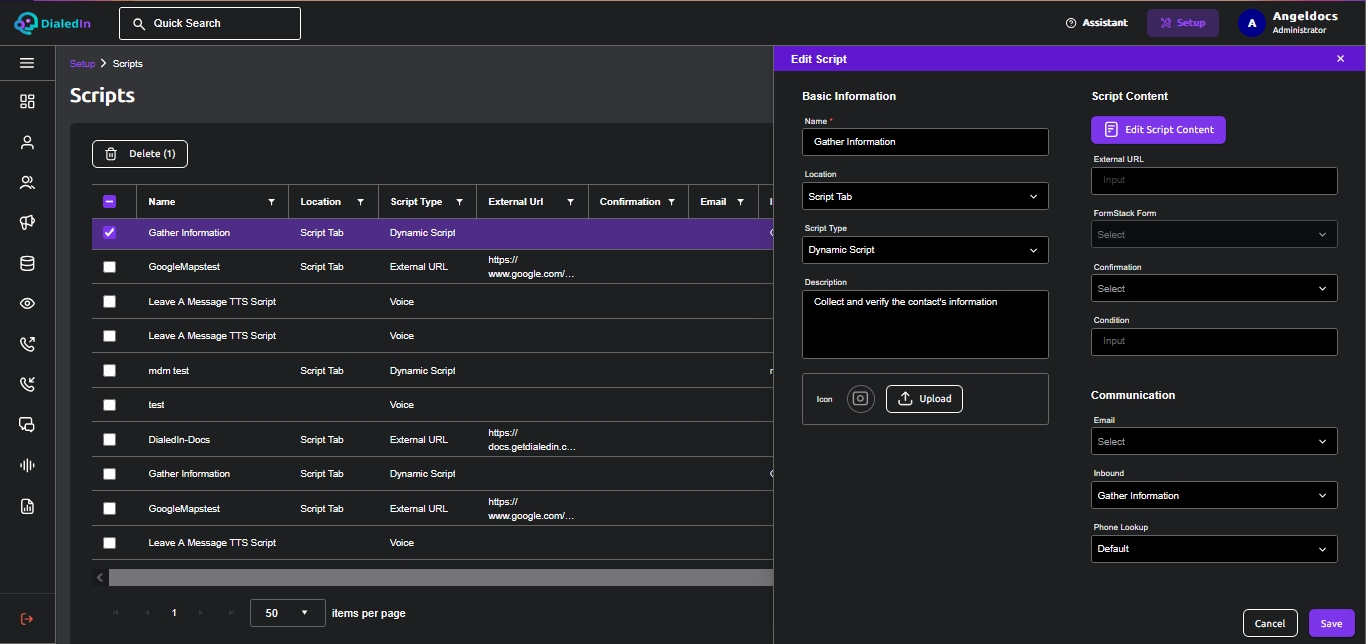Click the Angeldocs user avatar
The width and height of the screenshot is (1366, 644).
(x=1252, y=23)
